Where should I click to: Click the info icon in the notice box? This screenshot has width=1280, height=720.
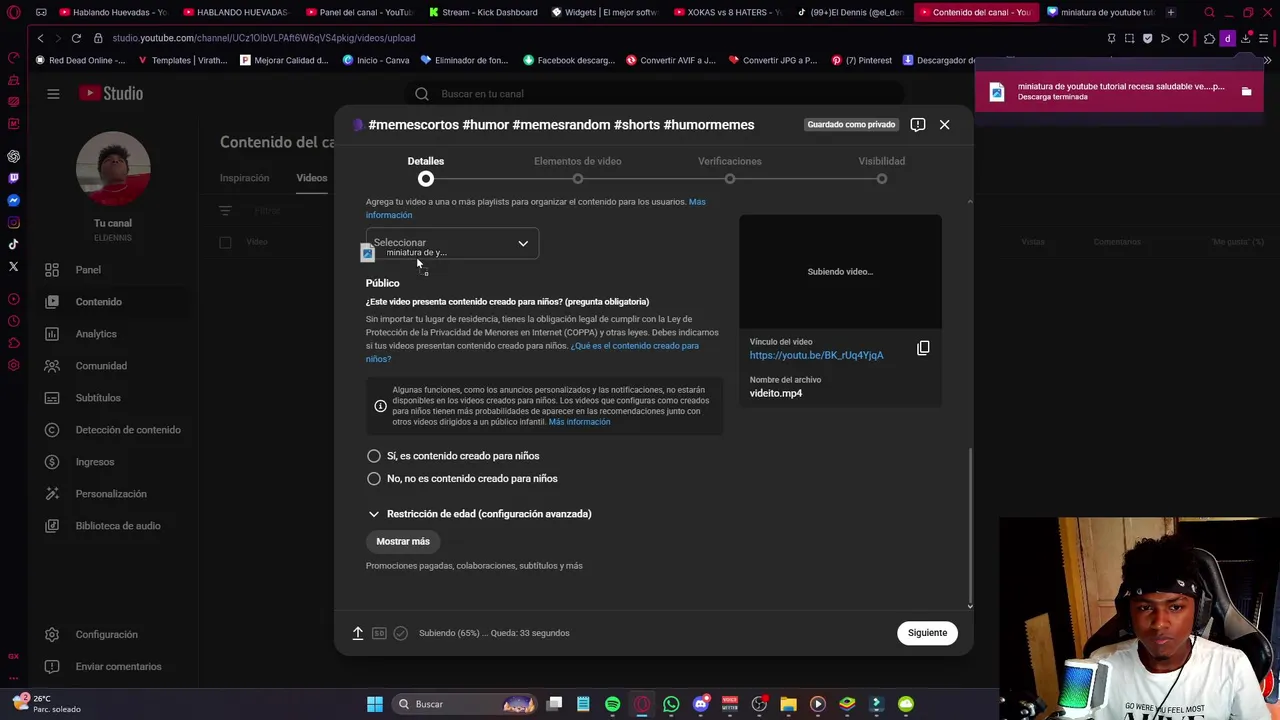(x=380, y=406)
